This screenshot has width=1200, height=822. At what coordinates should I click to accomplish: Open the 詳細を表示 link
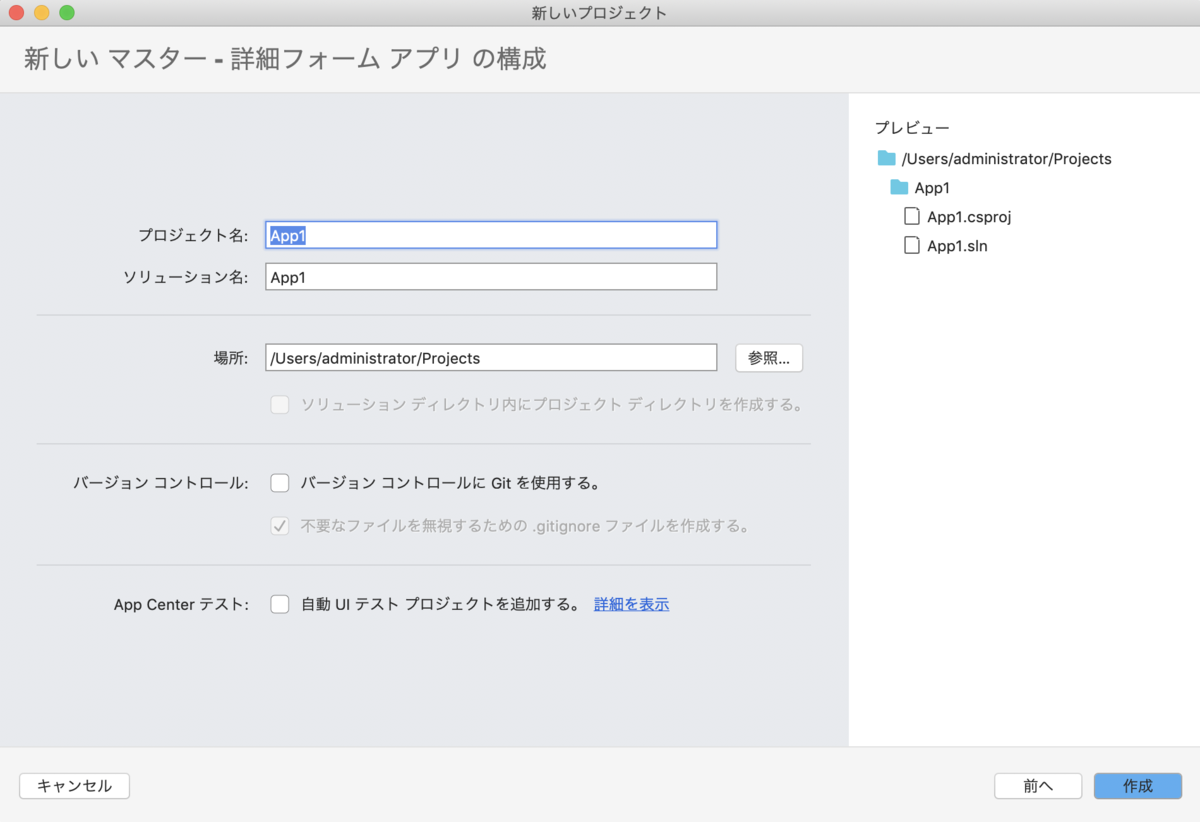click(x=631, y=604)
